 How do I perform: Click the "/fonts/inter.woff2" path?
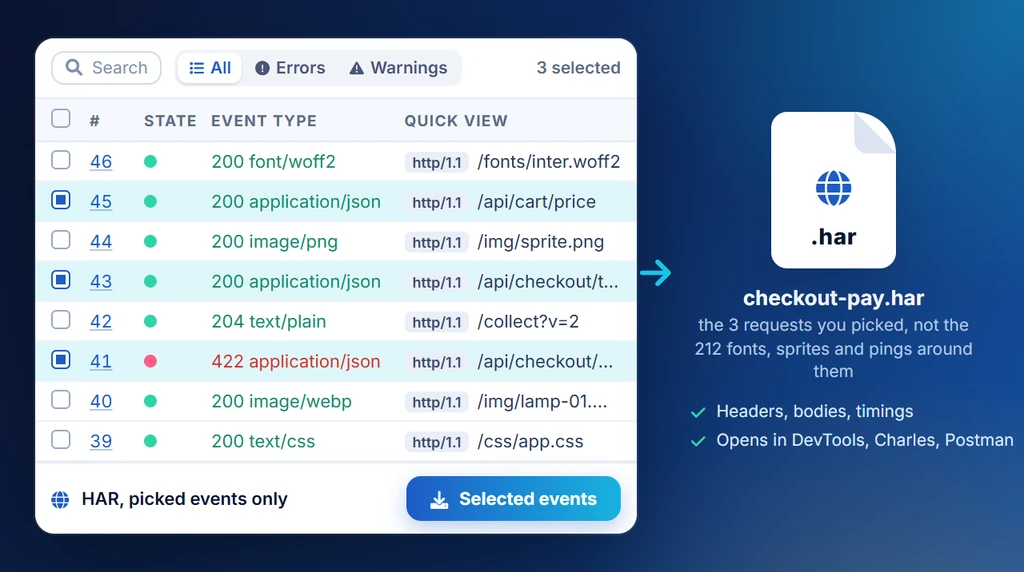click(549, 161)
